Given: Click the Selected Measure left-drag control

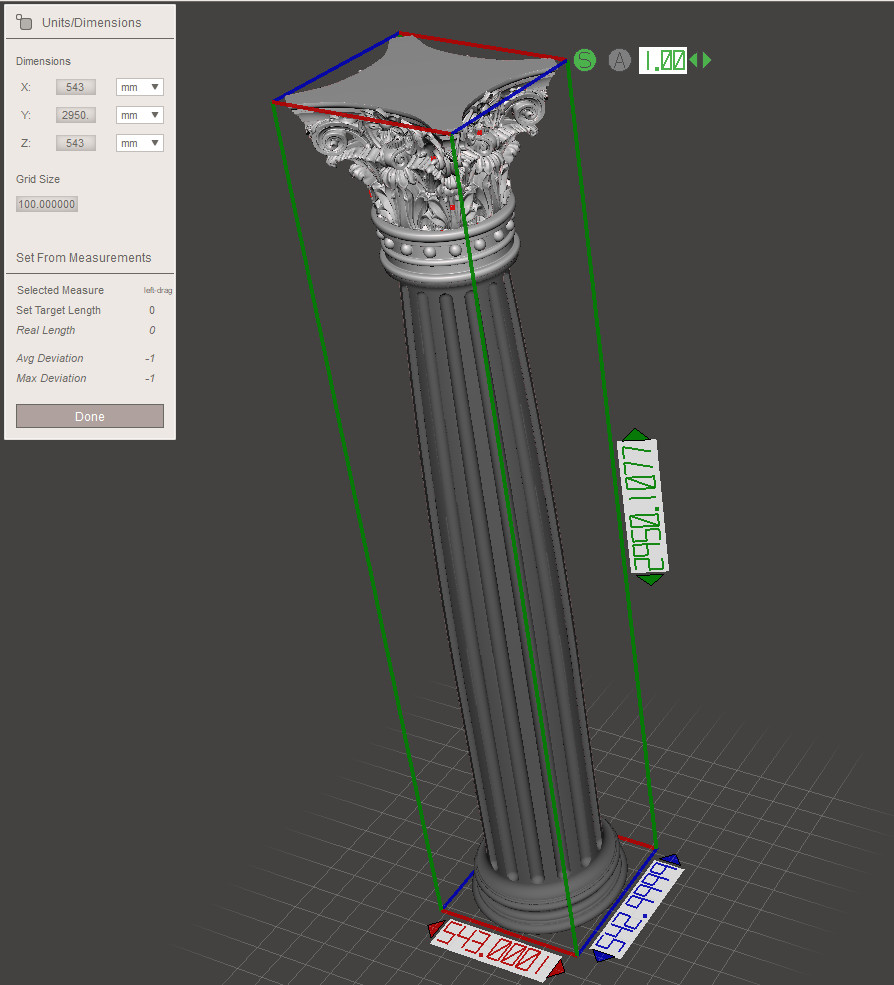Looking at the screenshot, I should click(157, 290).
